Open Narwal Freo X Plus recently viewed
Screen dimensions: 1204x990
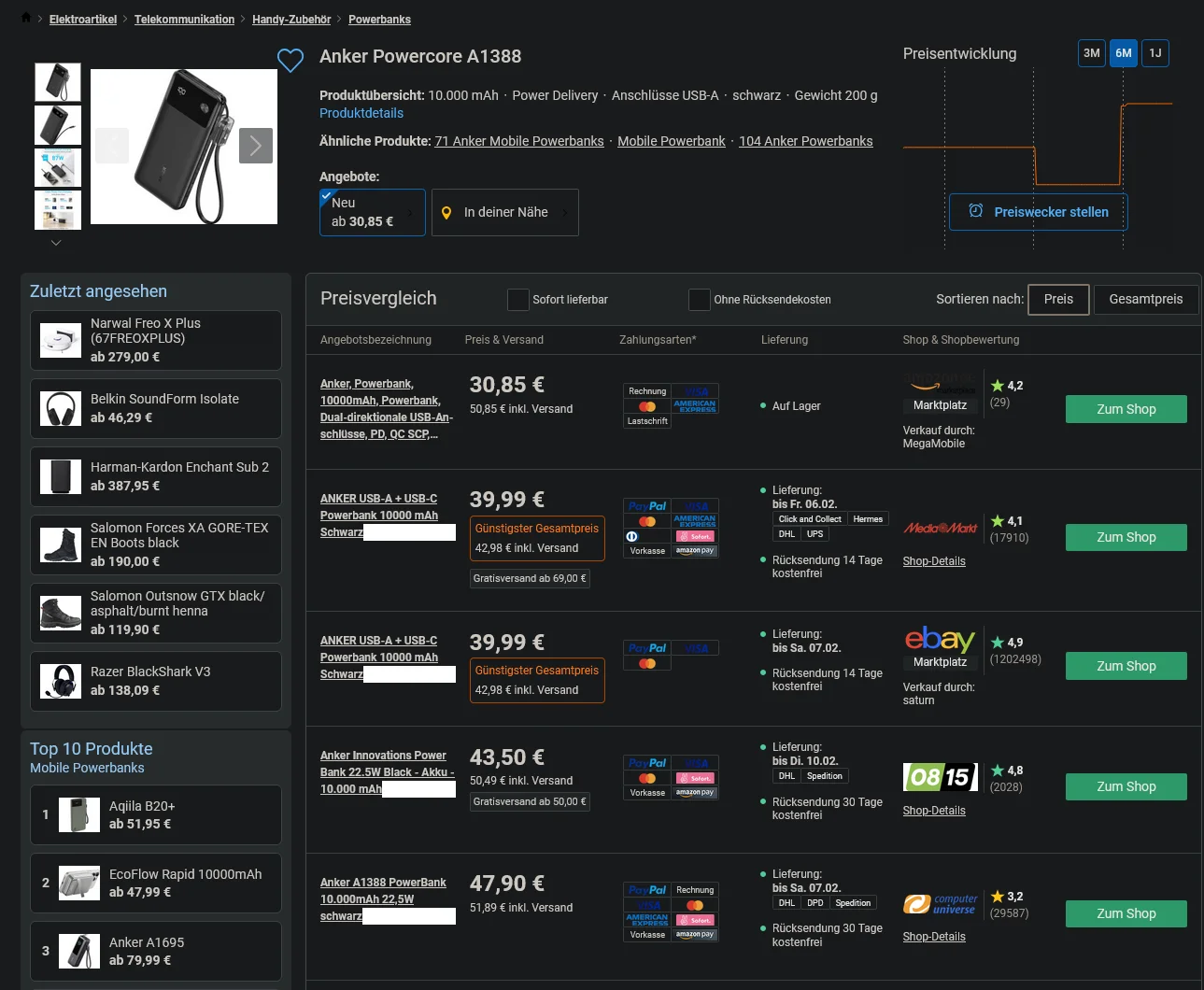(x=156, y=340)
